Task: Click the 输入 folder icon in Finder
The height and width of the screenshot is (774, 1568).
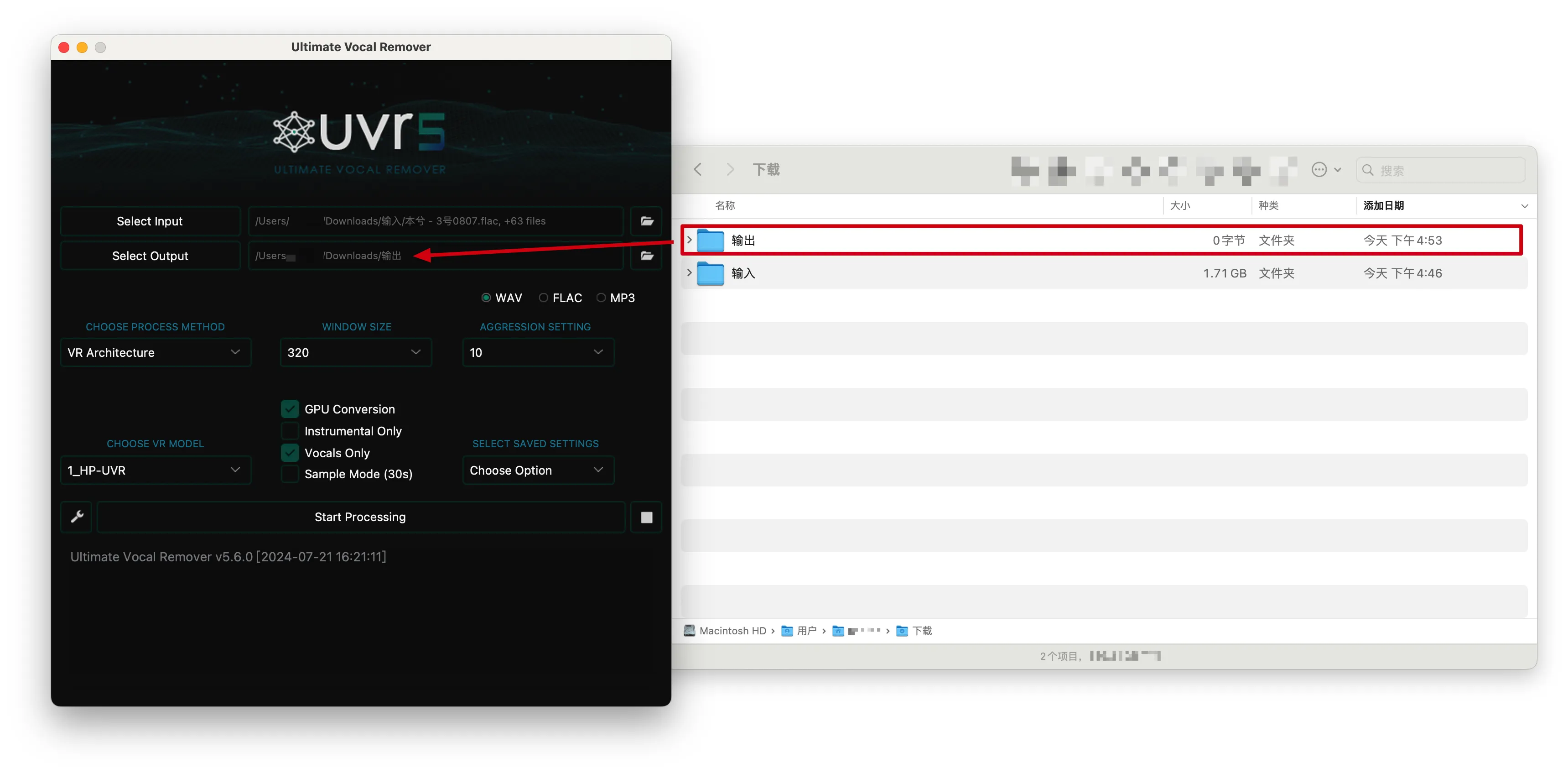Action: (711, 273)
